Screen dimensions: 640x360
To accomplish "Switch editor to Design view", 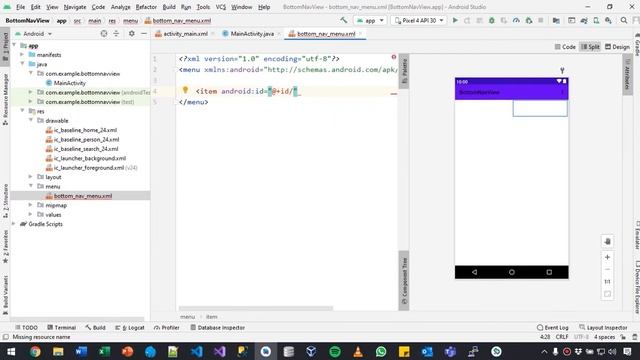I will 618,47.
